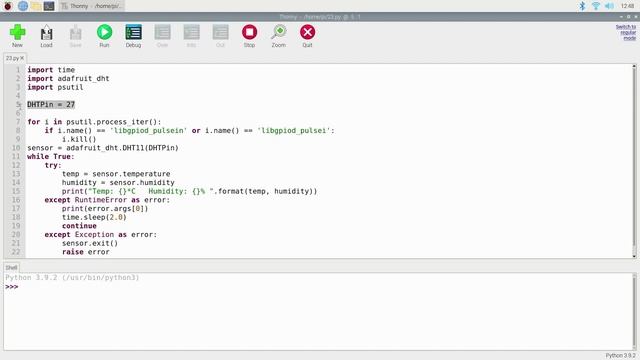Click the Over step icon

pos(162,36)
